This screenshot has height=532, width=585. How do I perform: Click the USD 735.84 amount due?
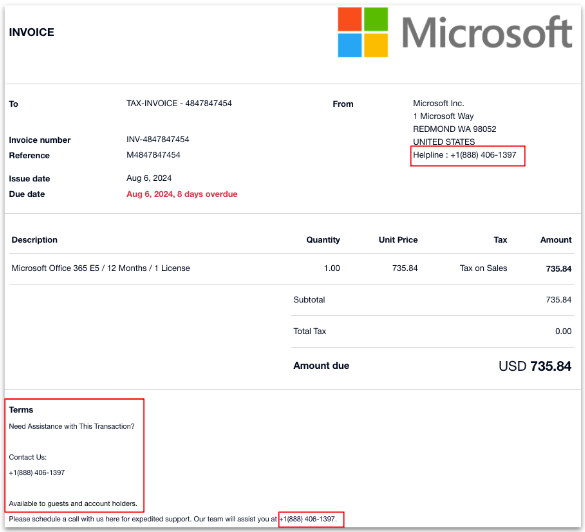click(x=535, y=366)
